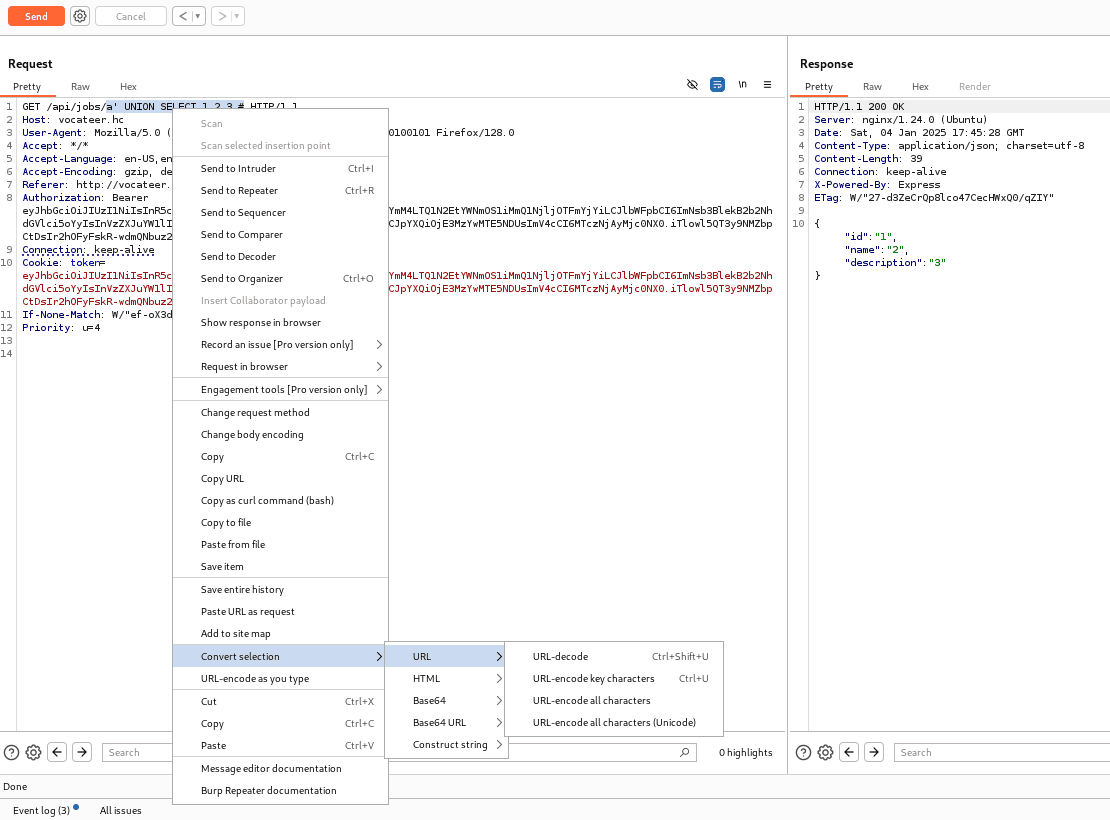Open Repeater settings gear beside Send
1110x820 pixels.
(80, 16)
